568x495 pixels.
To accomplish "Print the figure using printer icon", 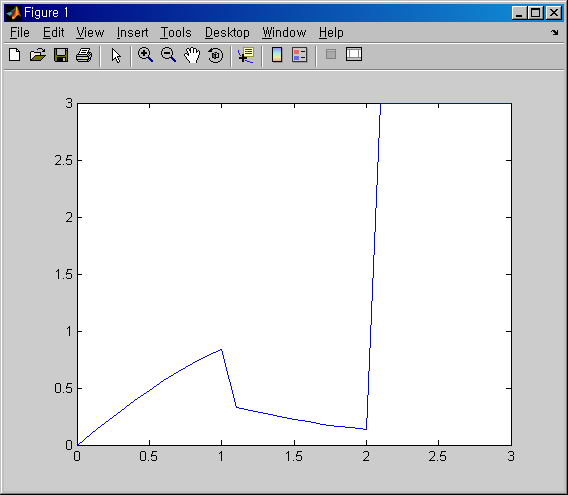I will pos(84,55).
